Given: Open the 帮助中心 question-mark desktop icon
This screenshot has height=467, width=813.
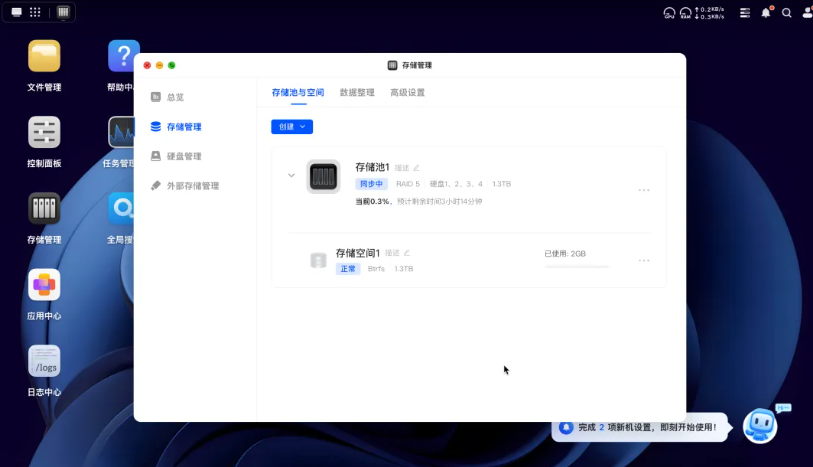Looking at the screenshot, I should point(123,56).
